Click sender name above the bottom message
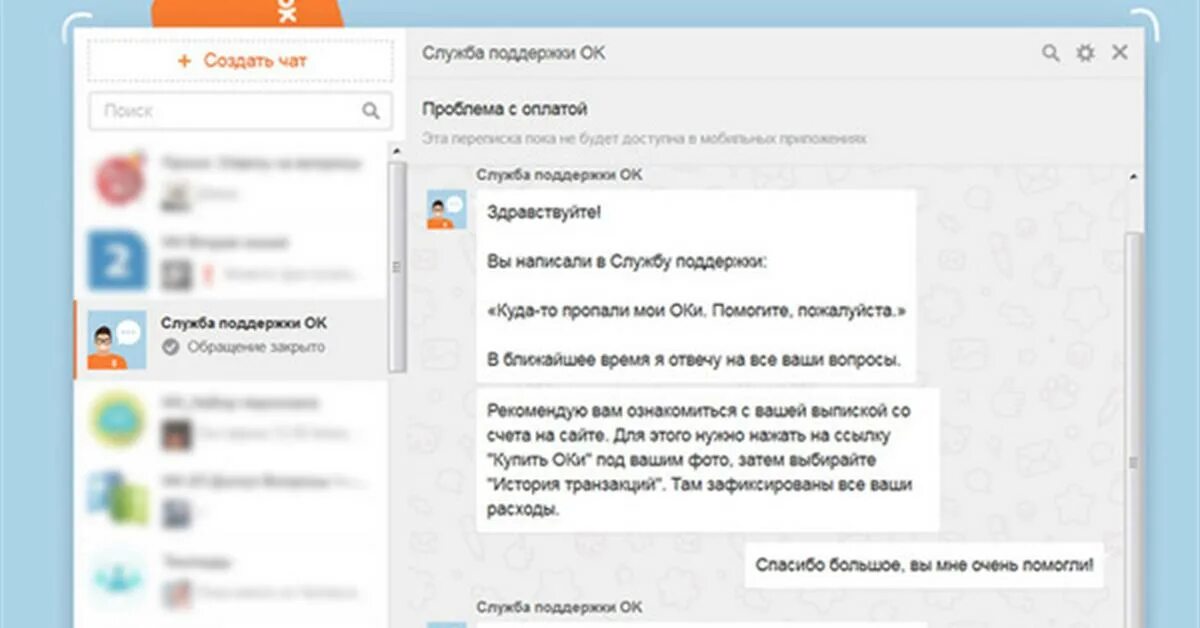1200x628 pixels. [x=558, y=608]
